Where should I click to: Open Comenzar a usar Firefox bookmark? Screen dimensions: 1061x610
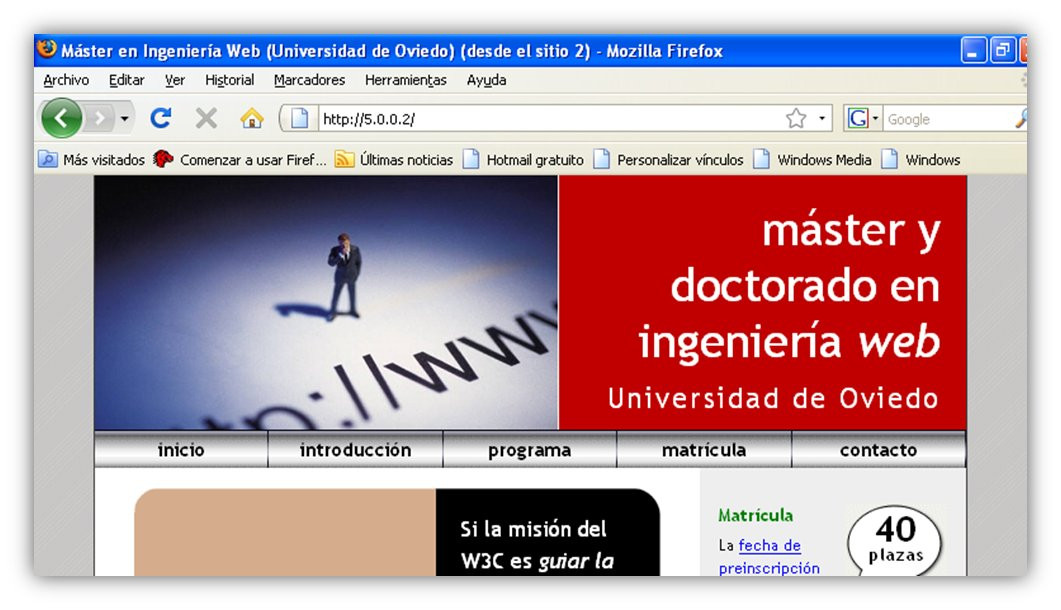tap(241, 160)
